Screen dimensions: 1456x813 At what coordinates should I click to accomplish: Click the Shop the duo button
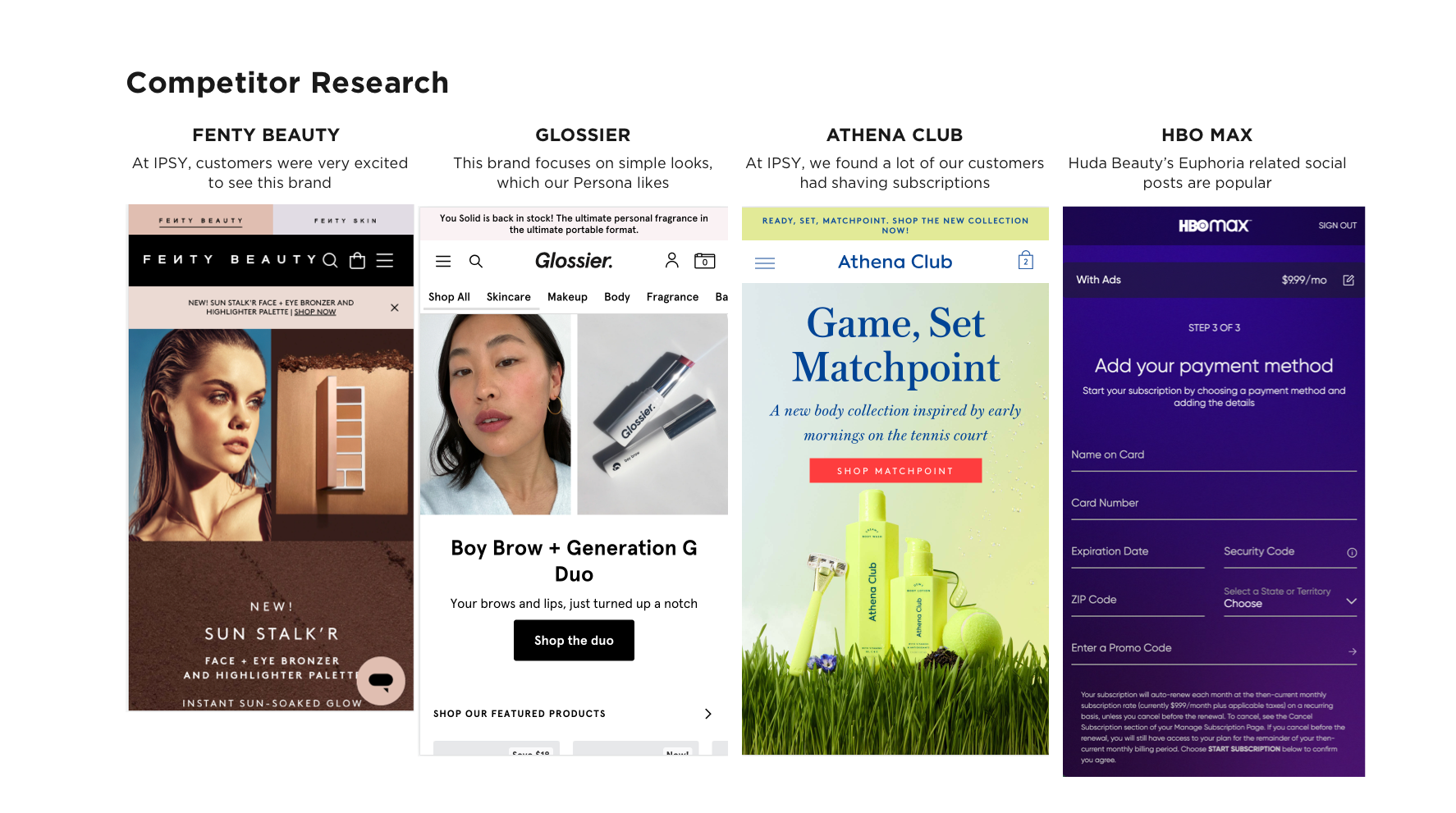(x=574, y=640)
